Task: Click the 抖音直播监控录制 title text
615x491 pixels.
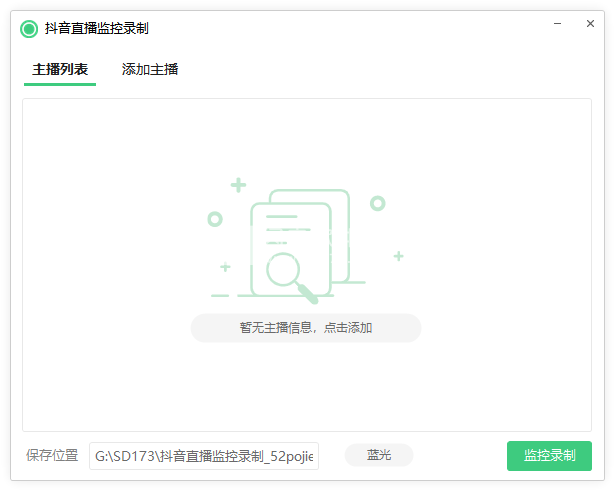Action: pyautogui.click(x=96, y=29)
